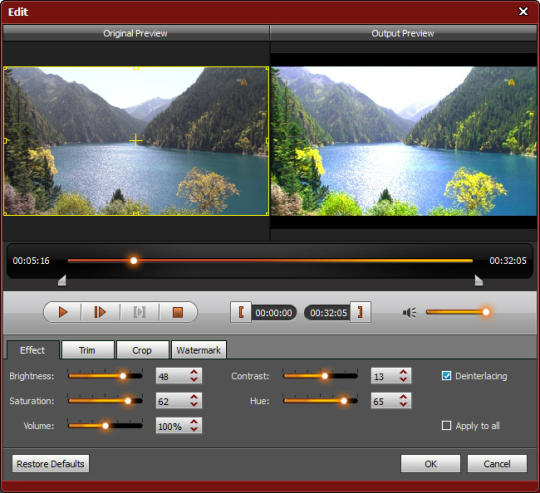540x493 pixels.
Task: Click the play-selection bracket button
Action: click(x=139, y=312)
